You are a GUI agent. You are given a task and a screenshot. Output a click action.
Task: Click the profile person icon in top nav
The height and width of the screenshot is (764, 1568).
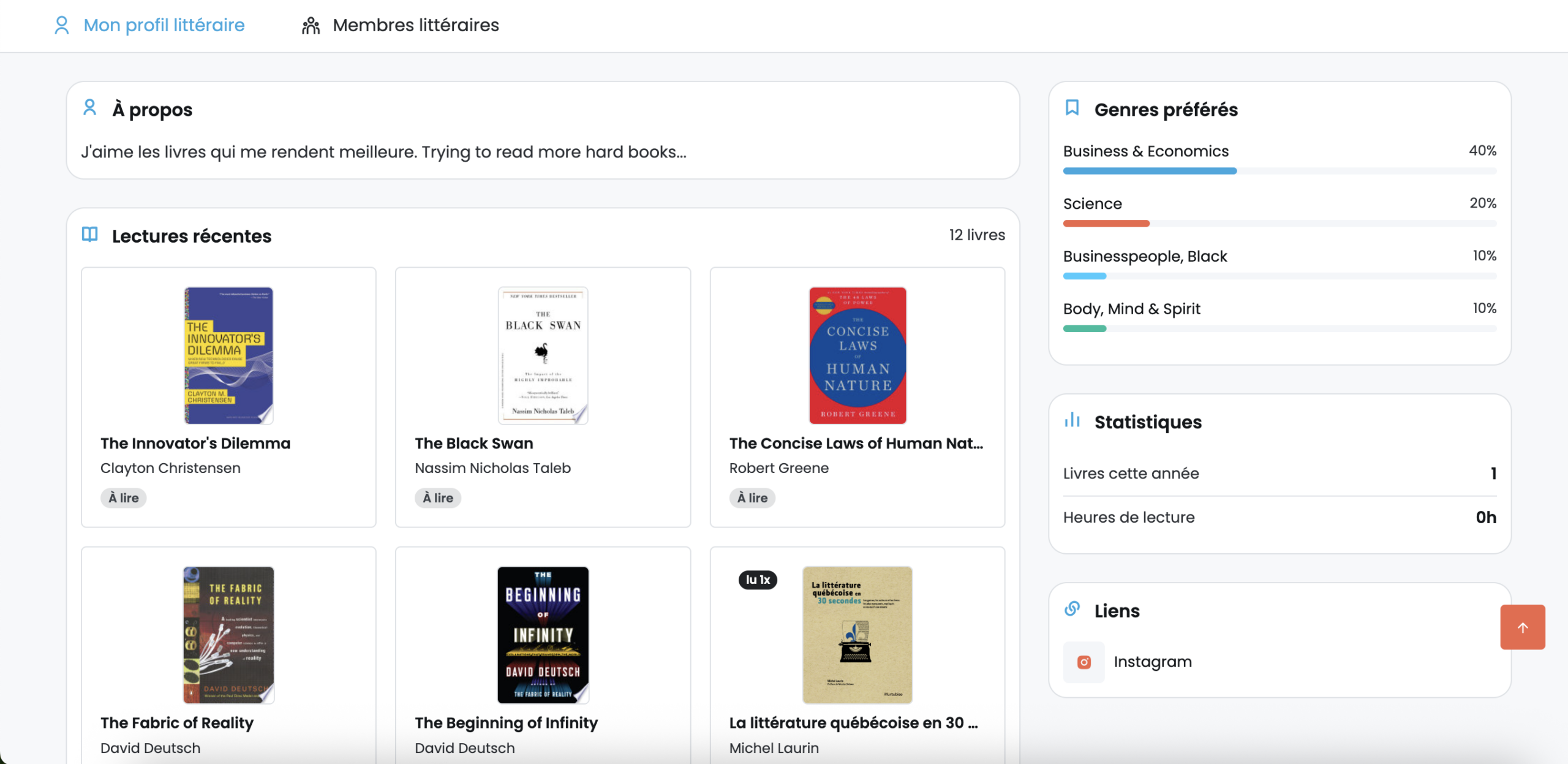[x=61, y=25]
